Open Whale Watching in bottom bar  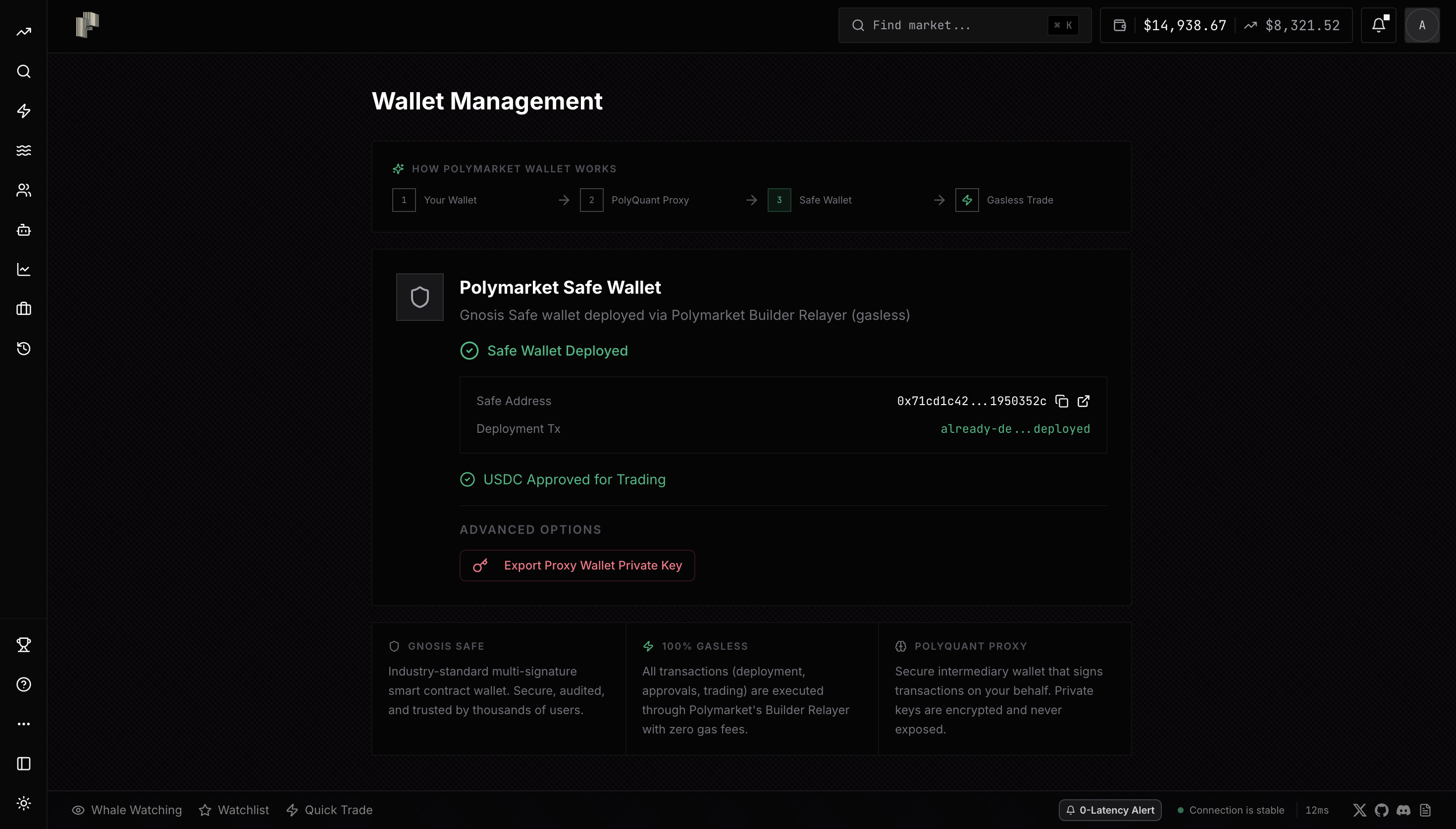click(127, 810)
